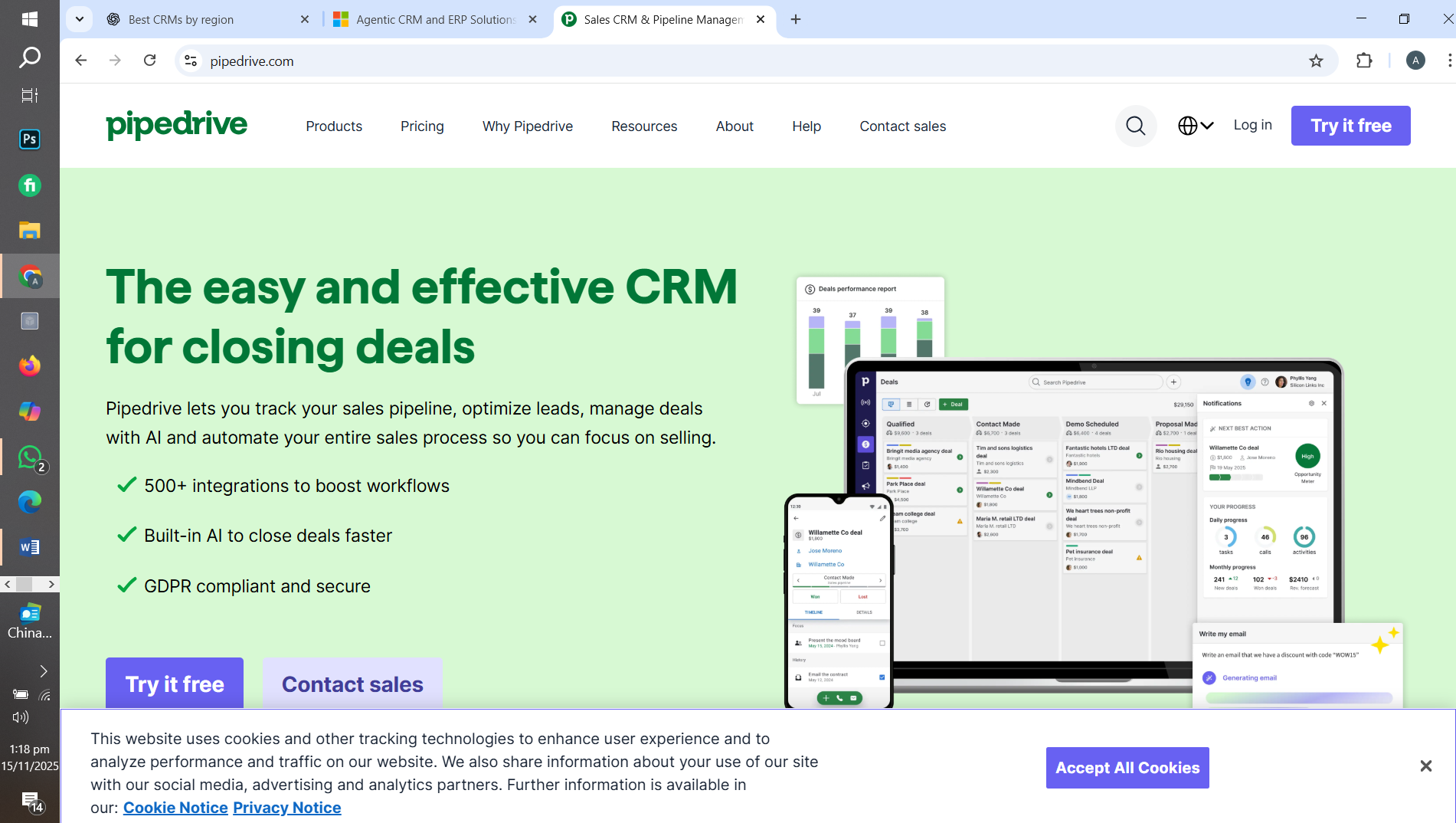
Task: Launch Firefox from the sidebar
Action: [x=30, y=366]
